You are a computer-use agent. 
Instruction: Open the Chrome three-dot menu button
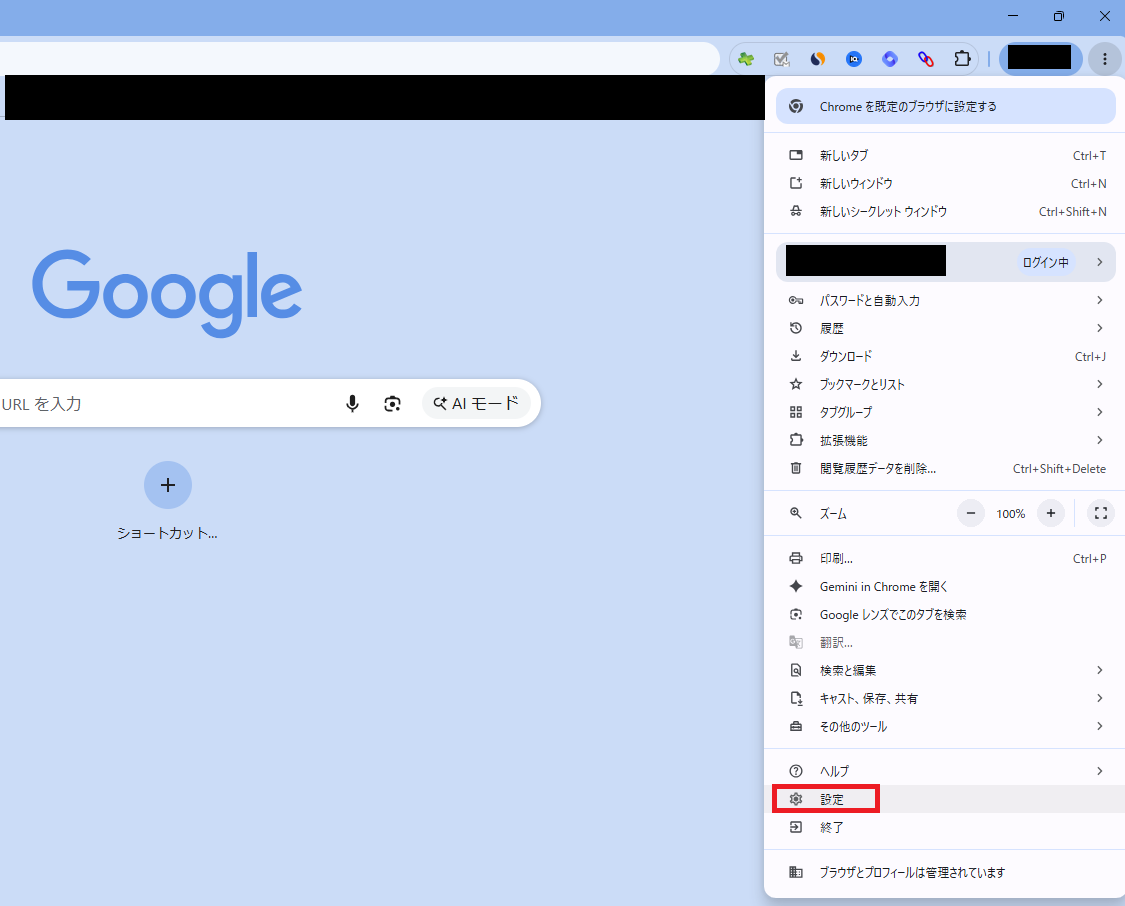(1105, 59)
